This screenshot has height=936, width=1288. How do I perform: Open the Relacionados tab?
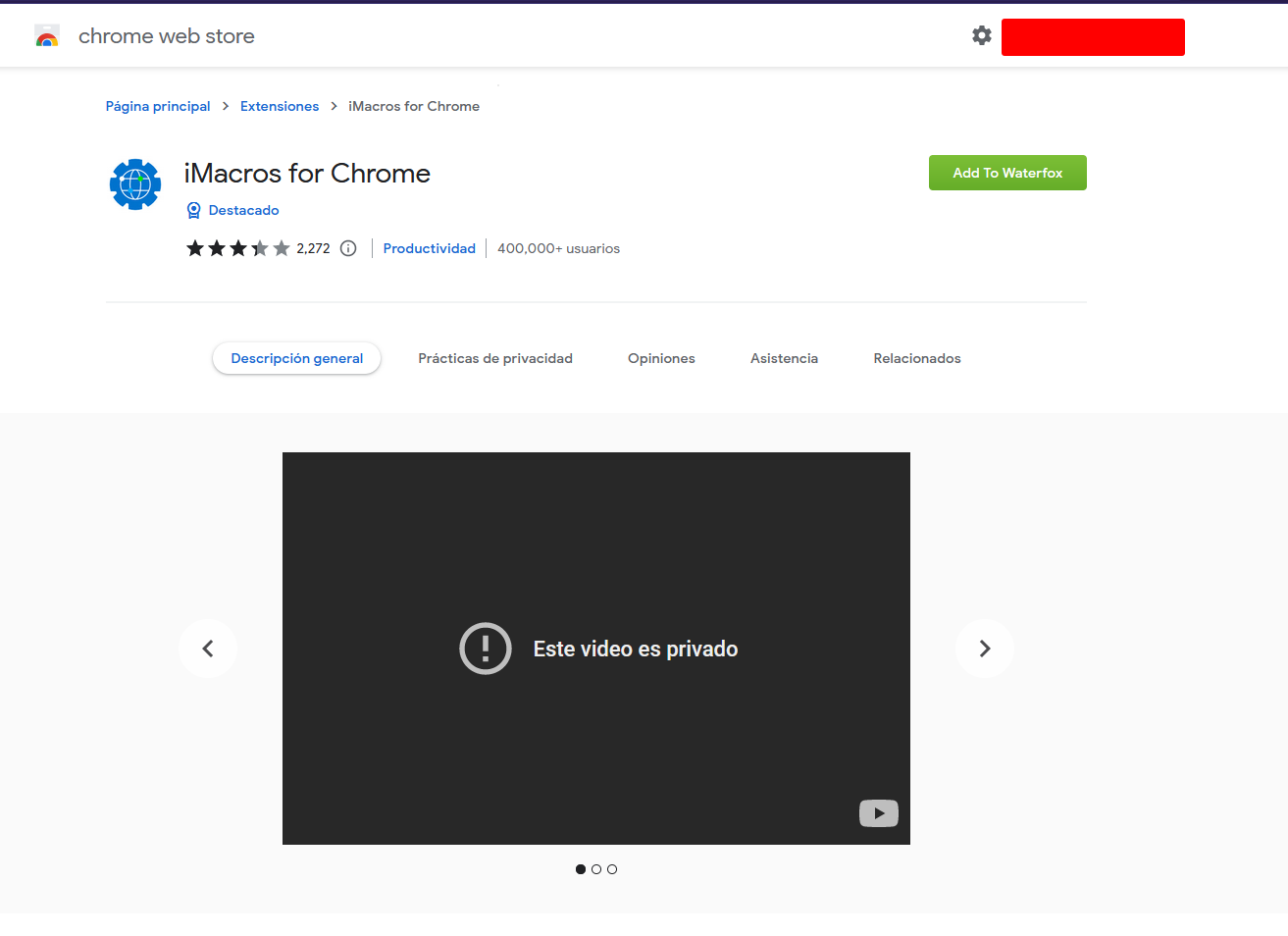point(916,358)
